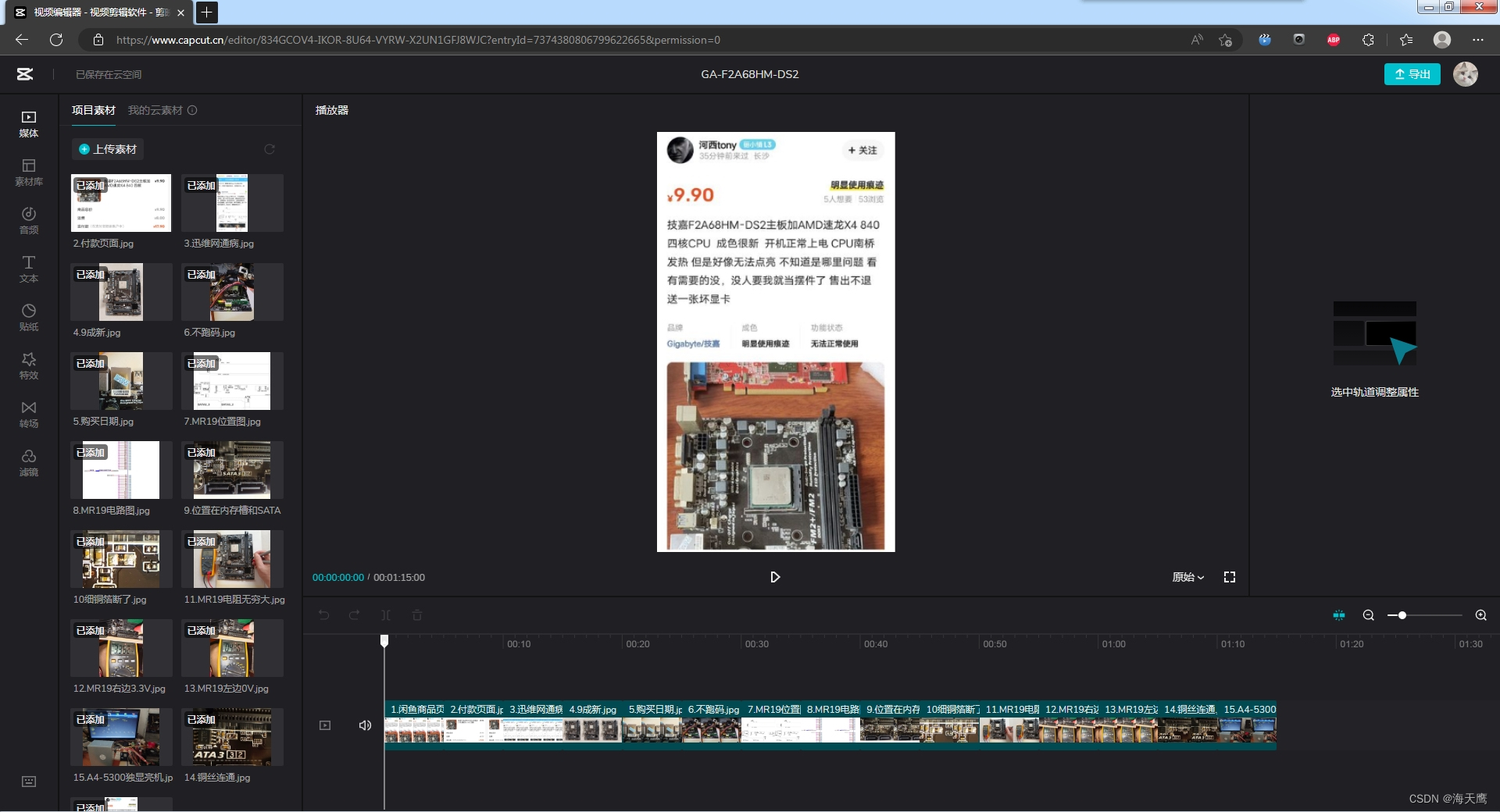Open the 贴纸 stickers panel
Image resolution: width=1500 pixels, height=812 pixels.
point(29,317)
